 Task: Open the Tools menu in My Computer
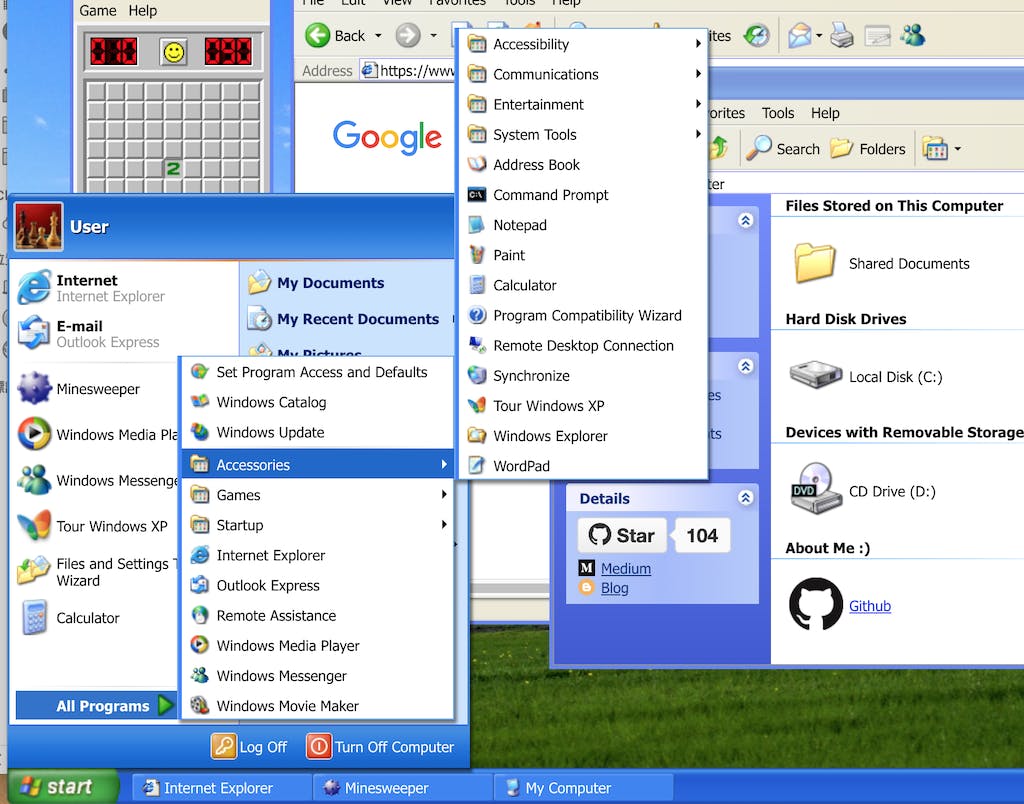pyautogui.click(x=778, y=113)
